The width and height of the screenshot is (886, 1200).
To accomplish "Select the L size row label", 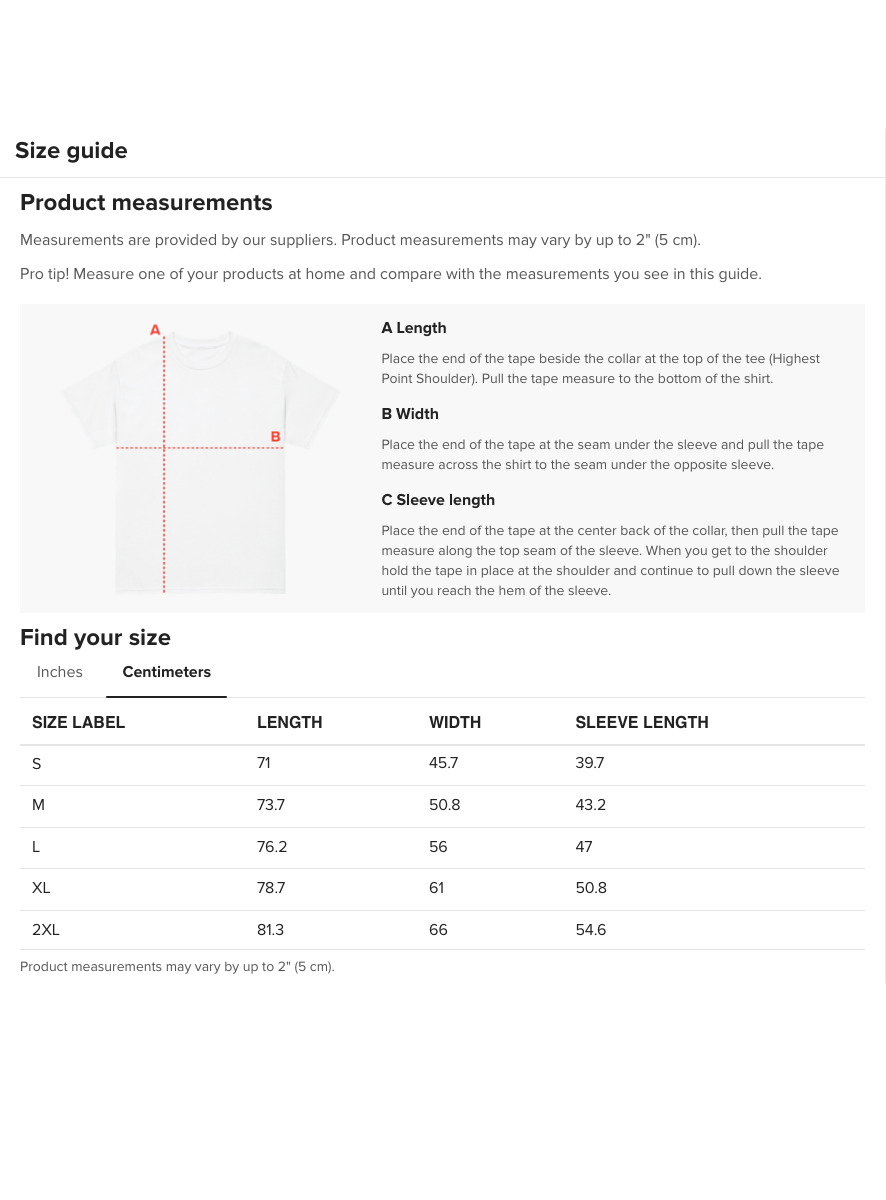I will 36,847.
